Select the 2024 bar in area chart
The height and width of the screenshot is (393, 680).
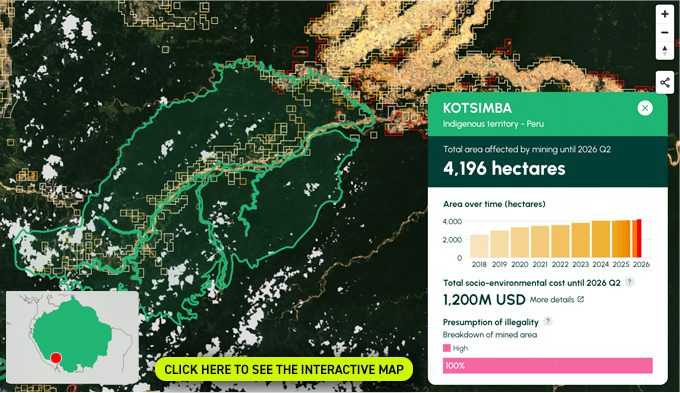(x=601, y=239)
